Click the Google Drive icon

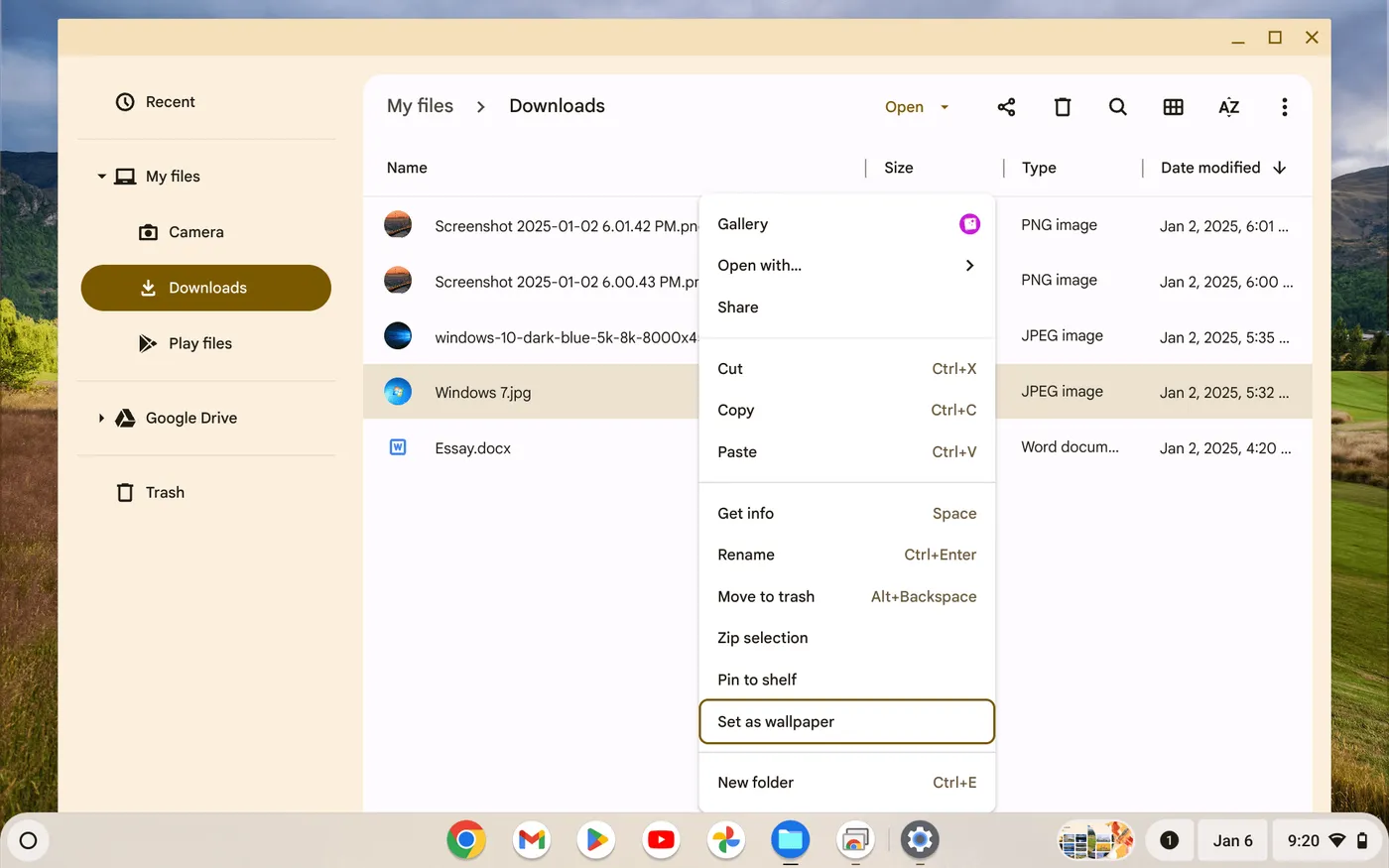tap(125, 418)
